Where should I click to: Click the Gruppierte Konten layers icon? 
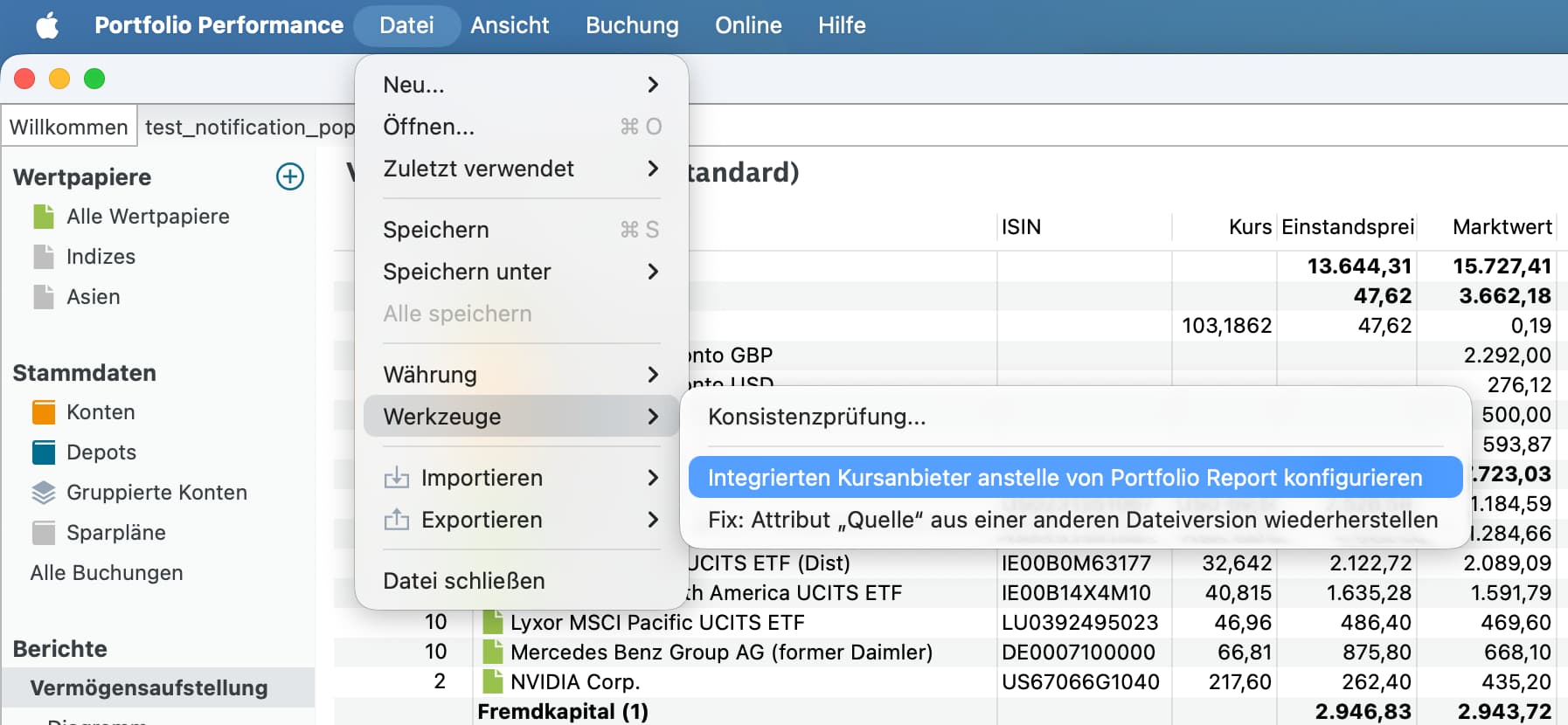coord(44,493)
